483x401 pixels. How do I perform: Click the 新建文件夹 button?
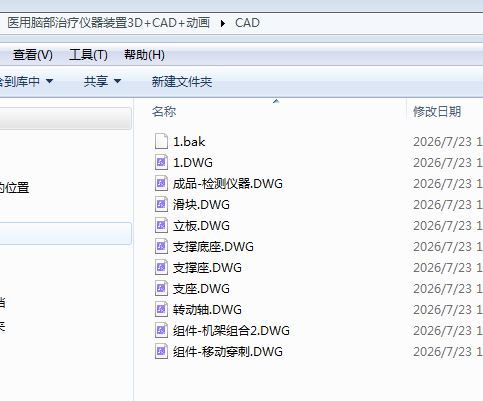point(182,81)
